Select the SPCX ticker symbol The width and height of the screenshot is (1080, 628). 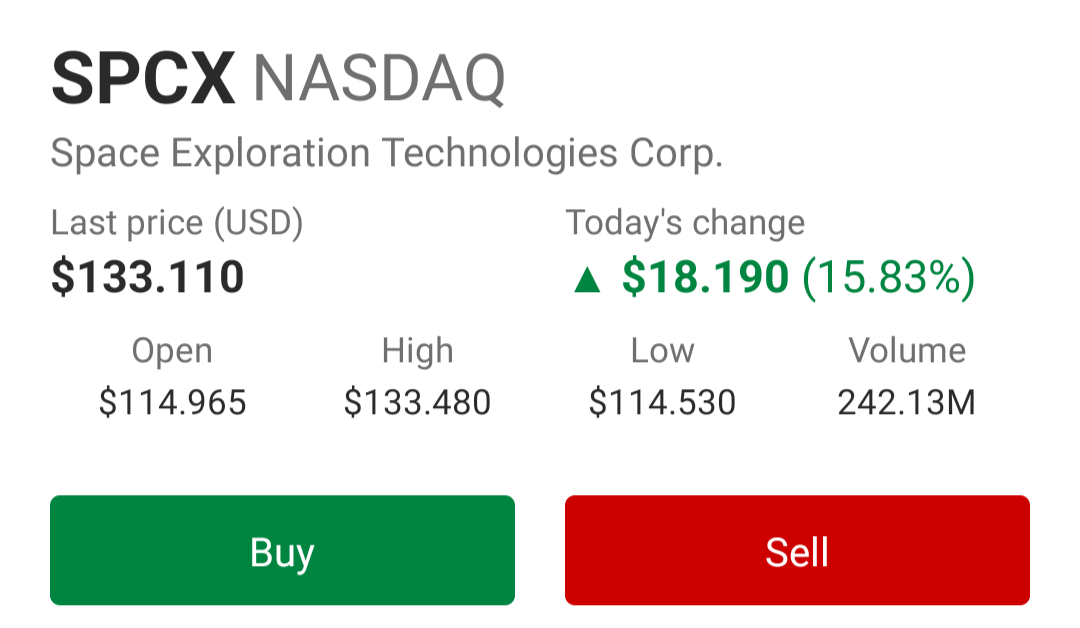[143, 78]
